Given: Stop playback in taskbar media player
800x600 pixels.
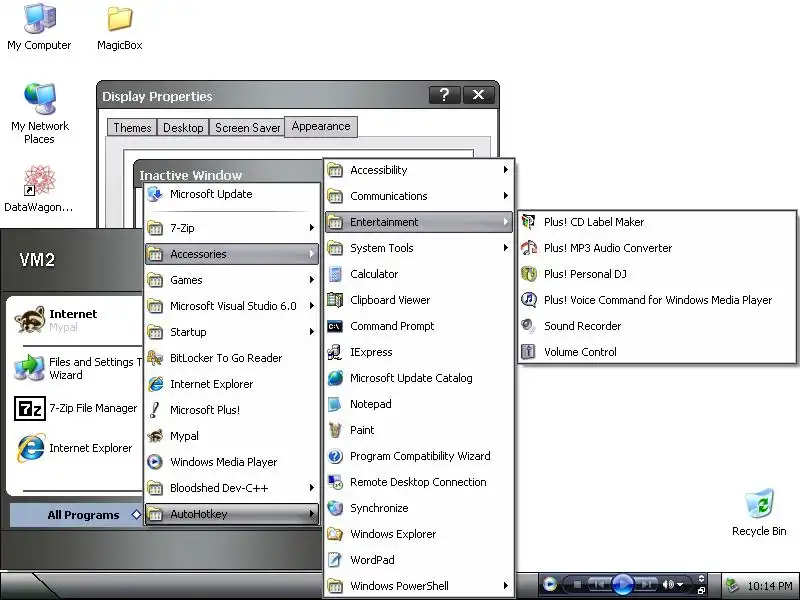Looking at the screenshot, I should [x=577, y=585].
